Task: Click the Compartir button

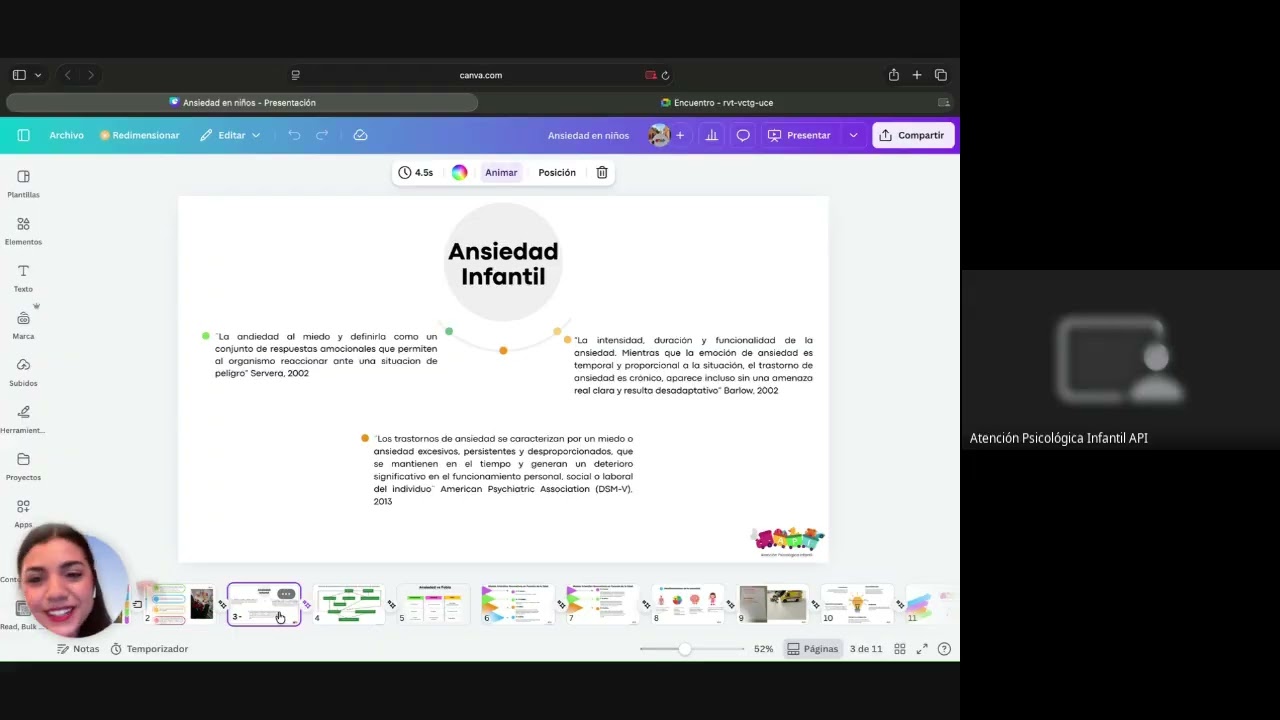Action: [913, 135]
